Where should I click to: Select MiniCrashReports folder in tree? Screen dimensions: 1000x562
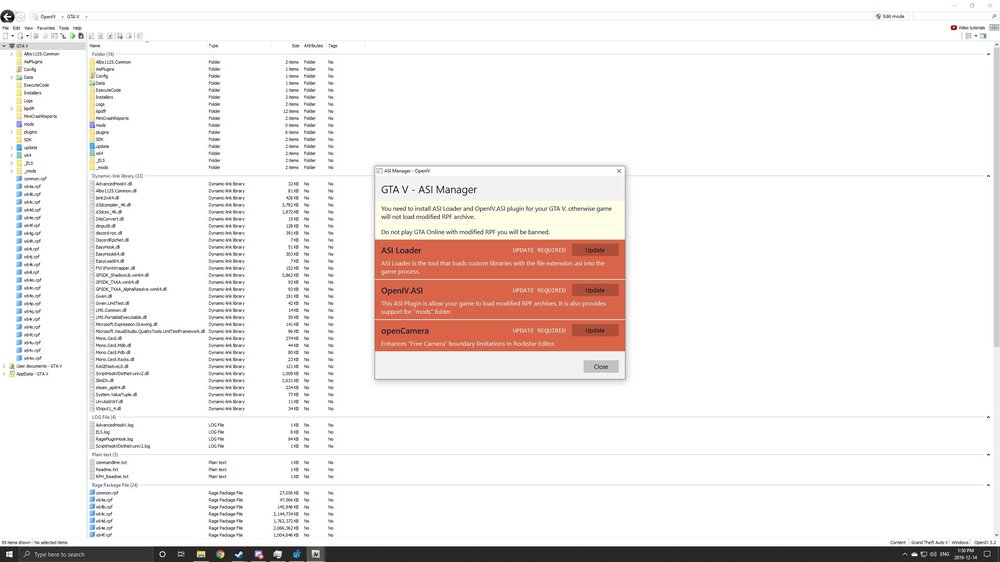[40, 116]
